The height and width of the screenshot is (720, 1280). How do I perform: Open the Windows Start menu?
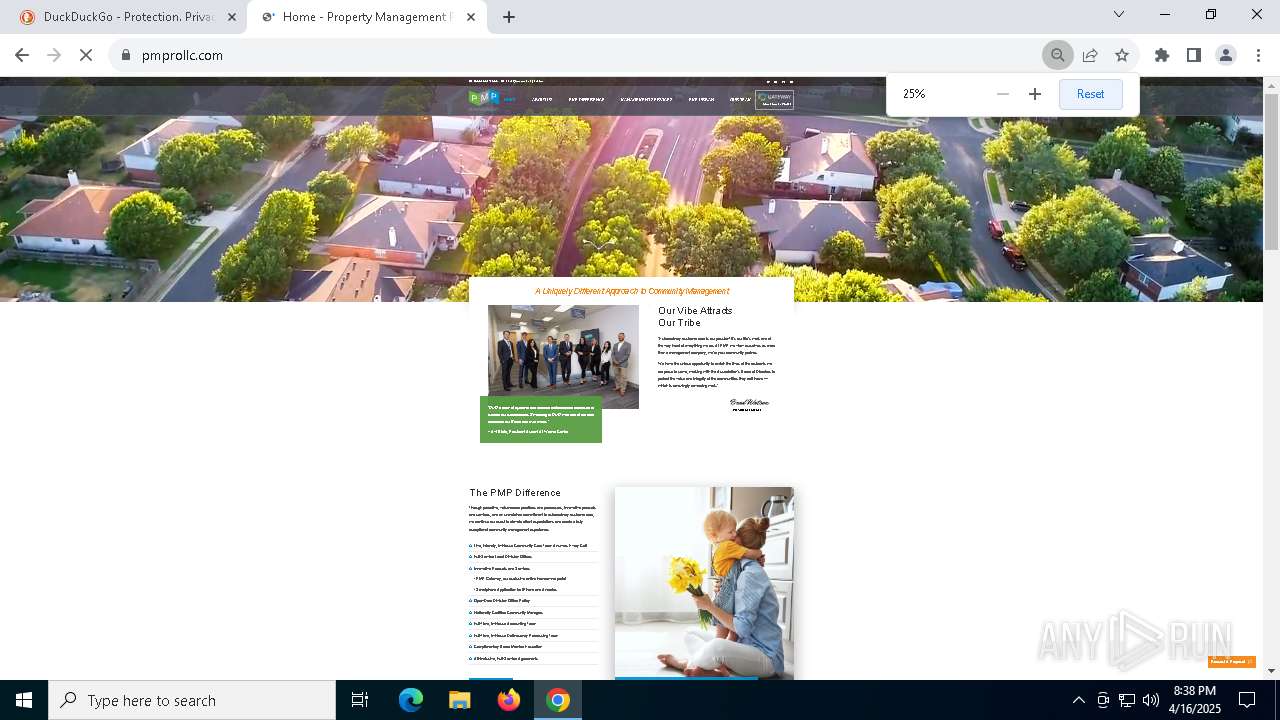coord(24,700)
